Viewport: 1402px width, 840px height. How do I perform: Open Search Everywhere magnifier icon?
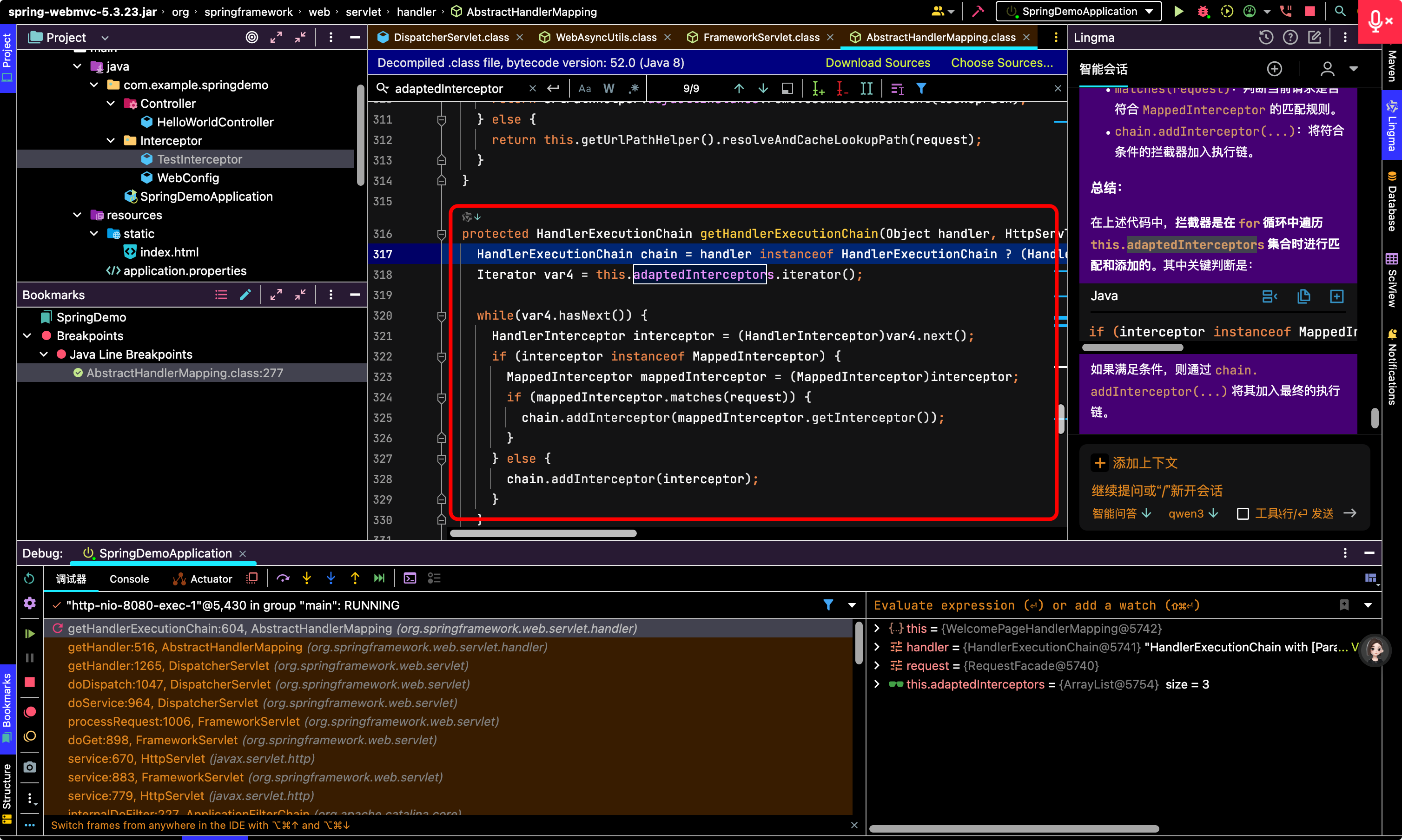tap(1340, 11)
